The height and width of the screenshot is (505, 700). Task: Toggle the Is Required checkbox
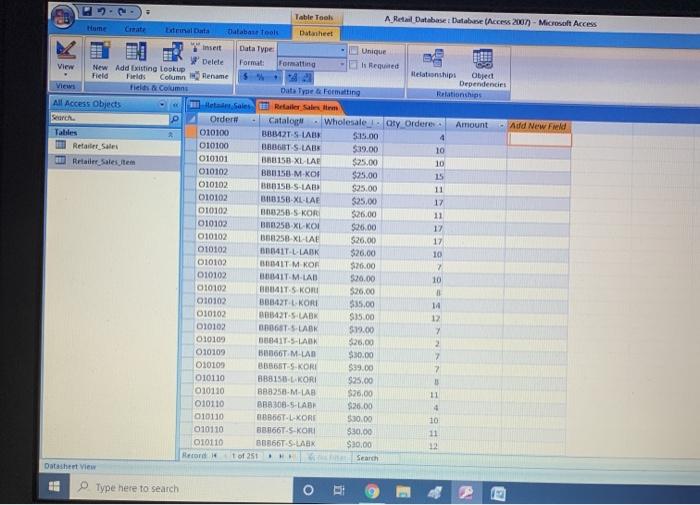point(354,65)
